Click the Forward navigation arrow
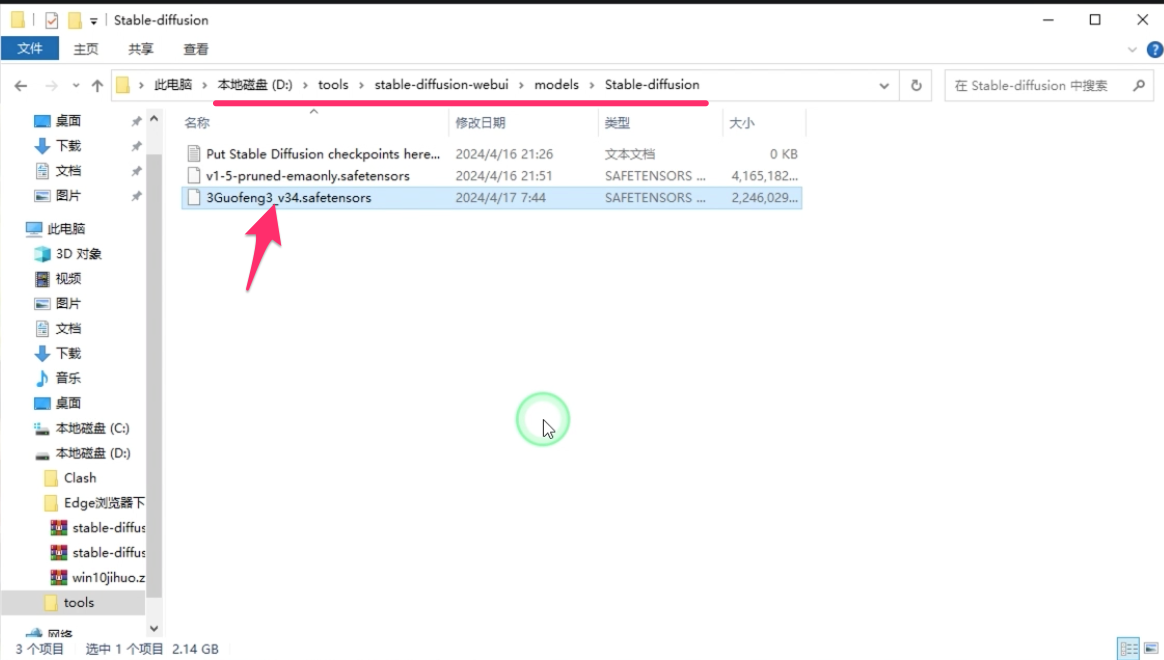This screenshot has width=1164, height=660. pyautogui.click(x=51, y=86)
